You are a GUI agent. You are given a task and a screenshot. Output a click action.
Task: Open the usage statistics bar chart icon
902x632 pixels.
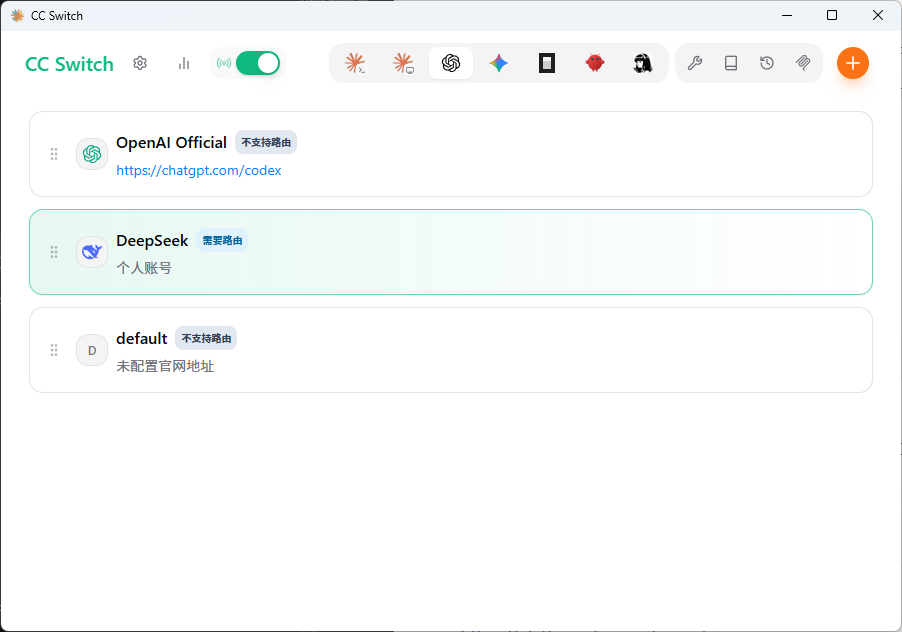[x=184, y=63]
